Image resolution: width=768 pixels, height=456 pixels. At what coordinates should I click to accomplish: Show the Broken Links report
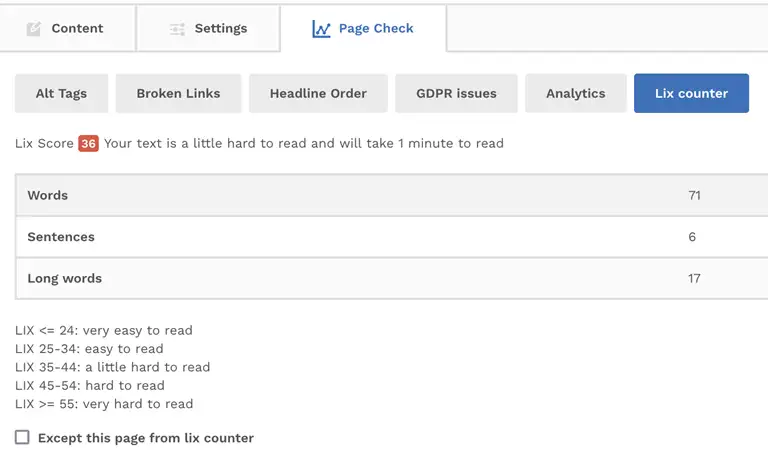click(x=178, y=94)
